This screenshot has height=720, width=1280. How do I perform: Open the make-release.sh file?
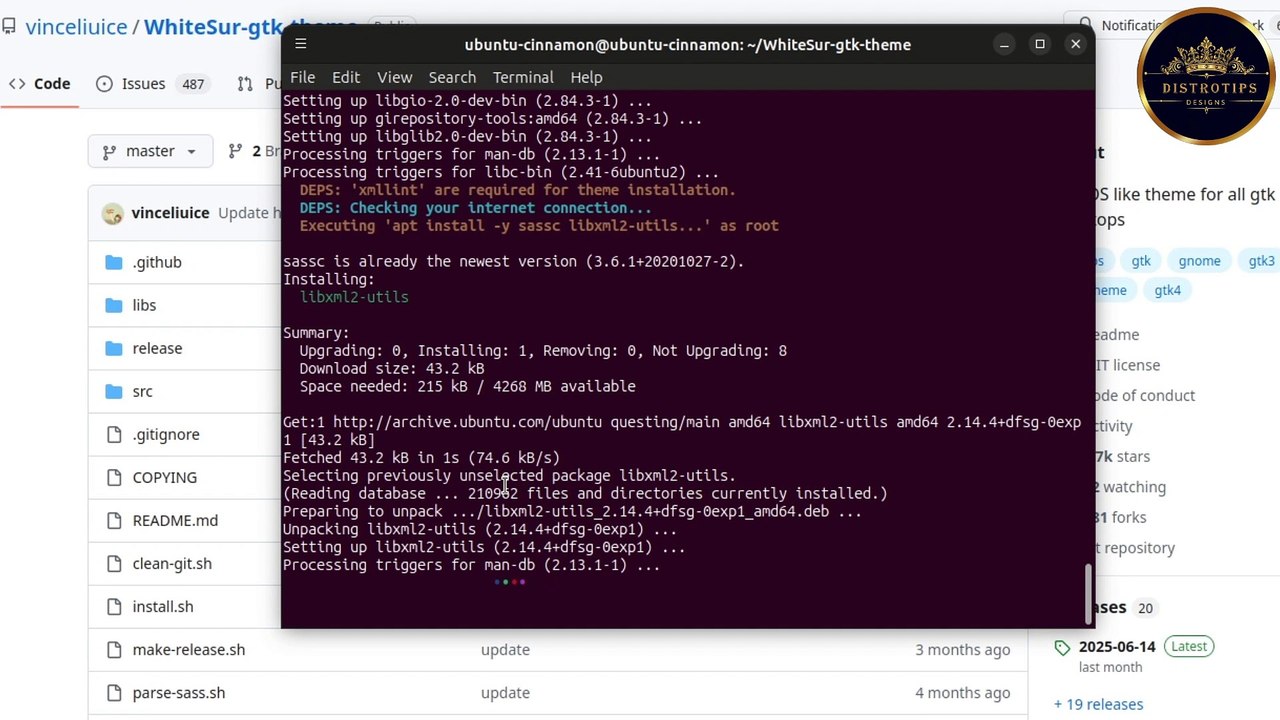(x=188, y=649)
